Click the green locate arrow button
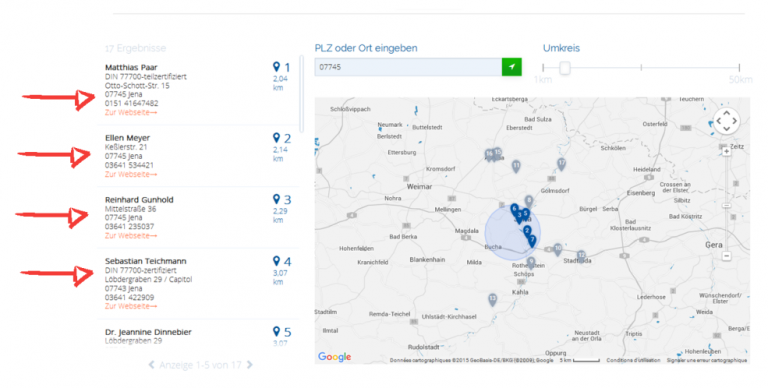This screenshot has height=388, width=768. point(511,67)
